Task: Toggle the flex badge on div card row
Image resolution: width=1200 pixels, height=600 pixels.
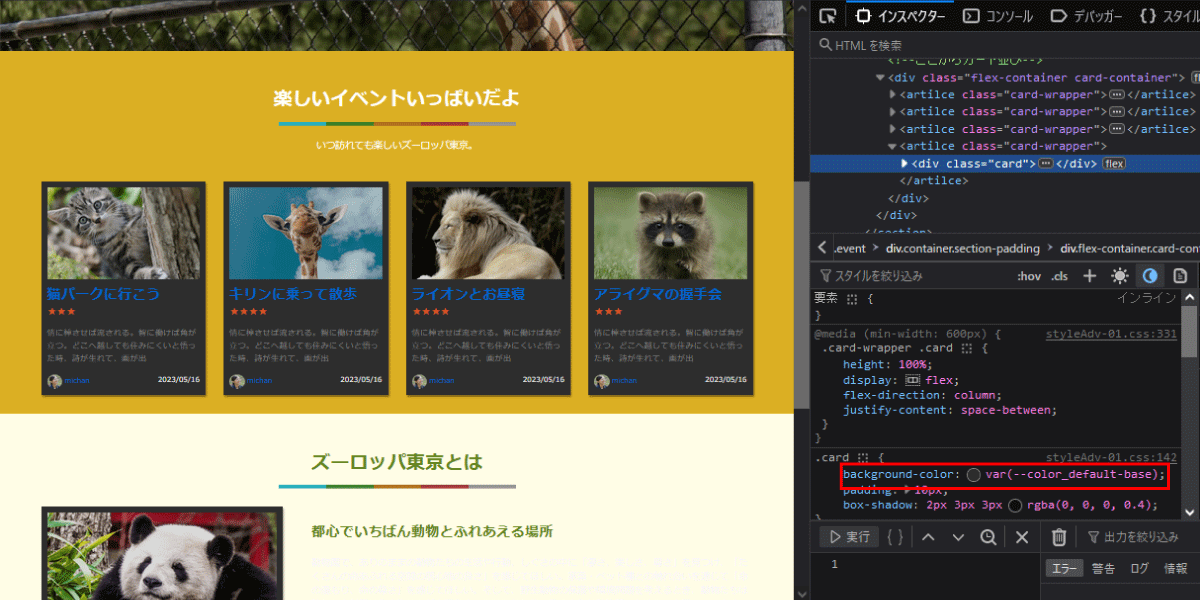Action: [x=1114, y=163]
